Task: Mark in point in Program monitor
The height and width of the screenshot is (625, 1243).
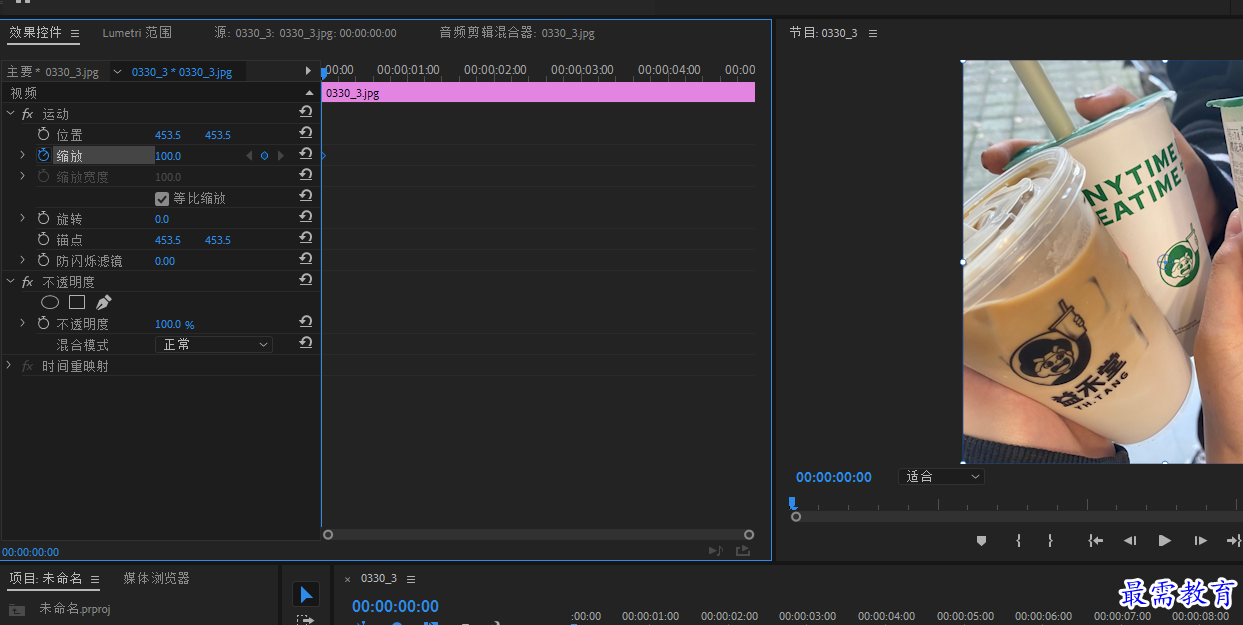Action: (x=1018, y=540)
